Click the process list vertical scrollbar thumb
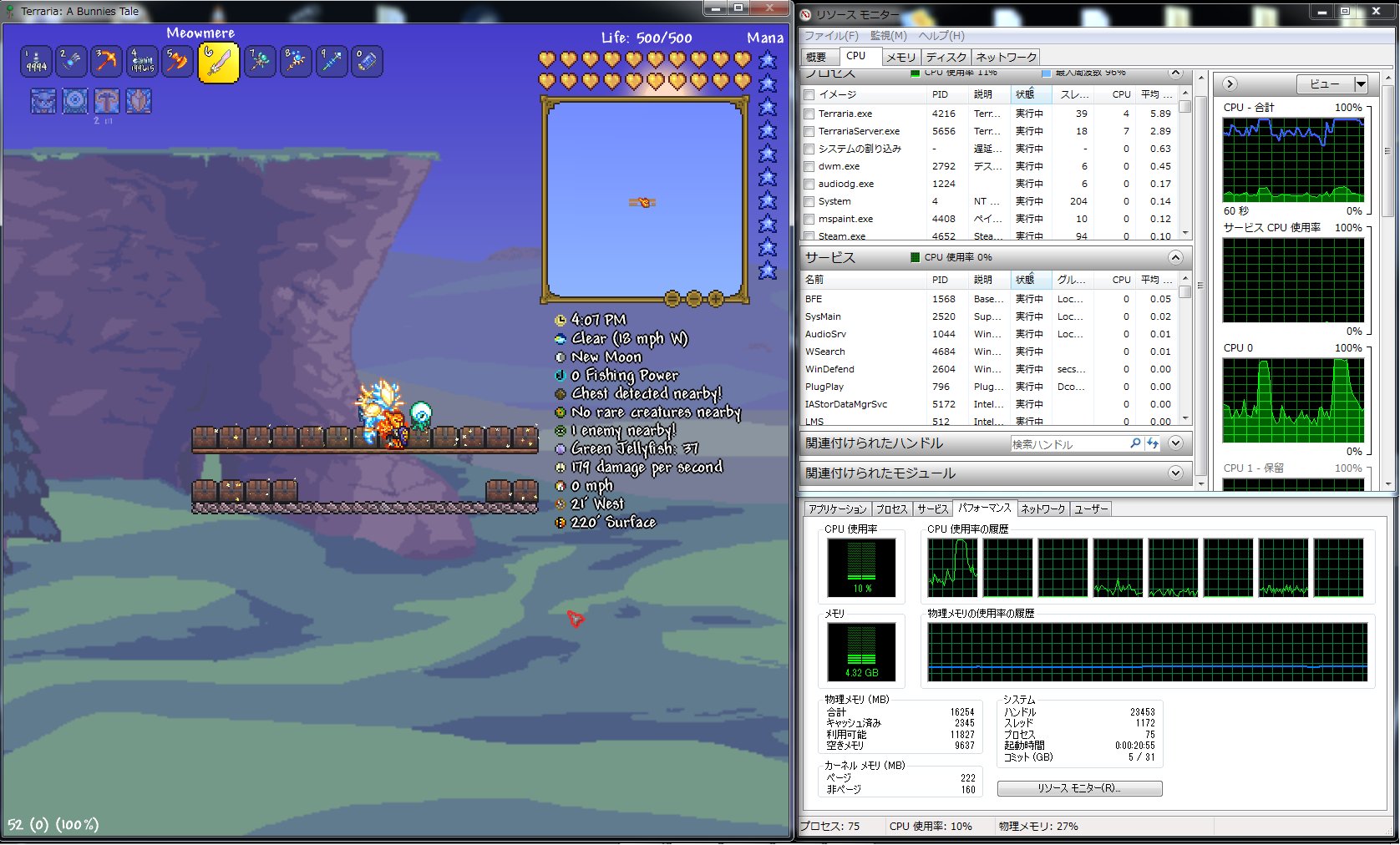This screenshot has width=1400, height=845. coord(1185,106)
